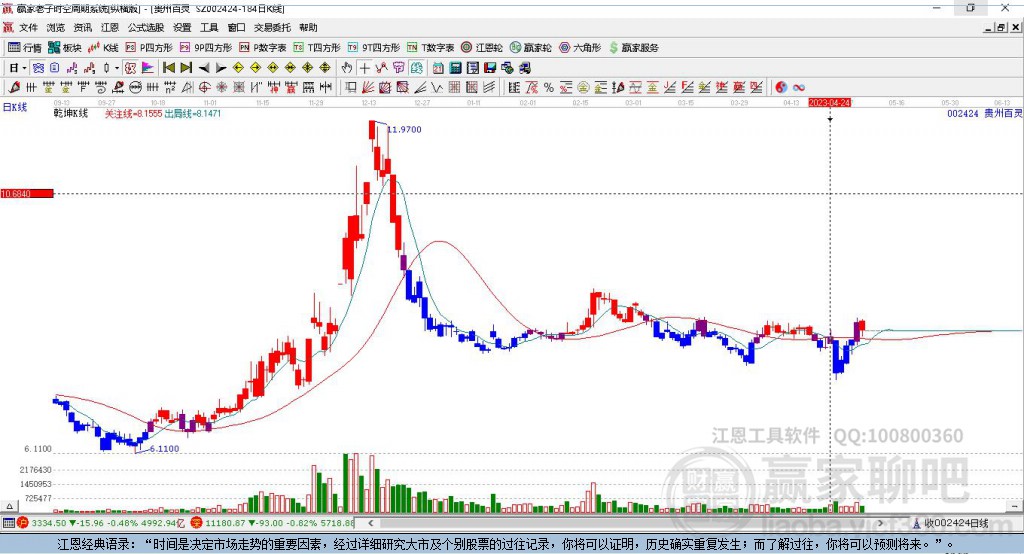The width and height of the screenshot is (1024, 554).
Task: Open the calculator icon
Action: [455, 68]
